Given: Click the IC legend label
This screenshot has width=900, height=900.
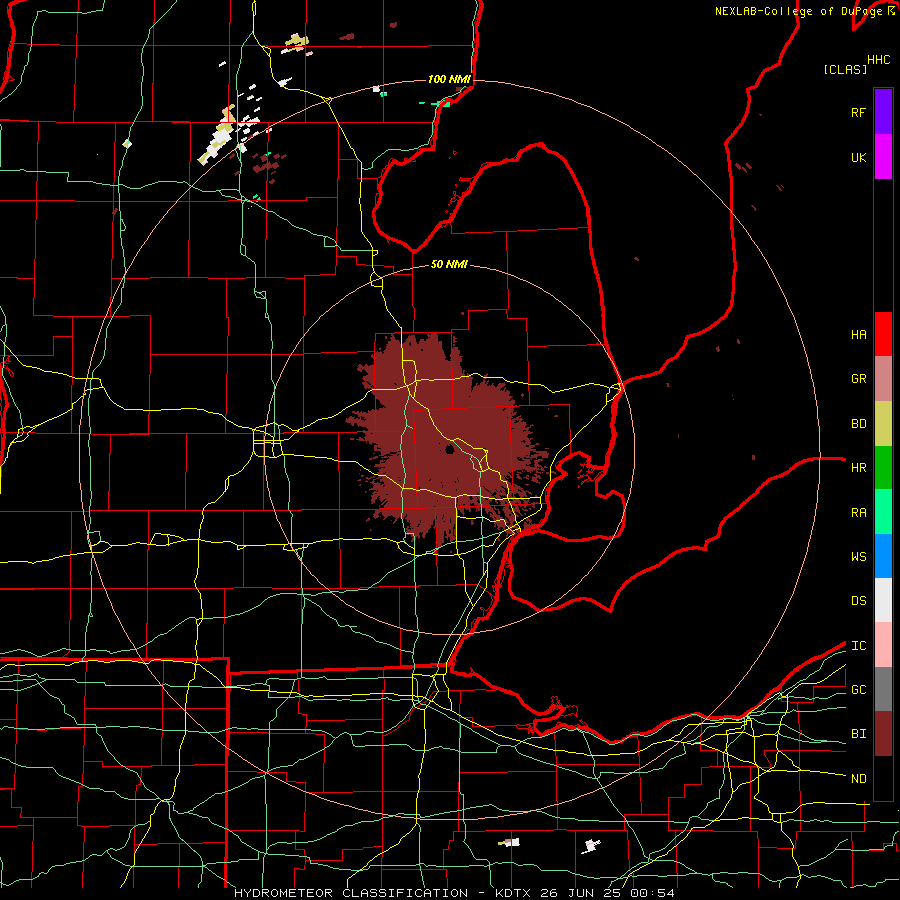Looking at the screenshot, I should click(858, 645).
